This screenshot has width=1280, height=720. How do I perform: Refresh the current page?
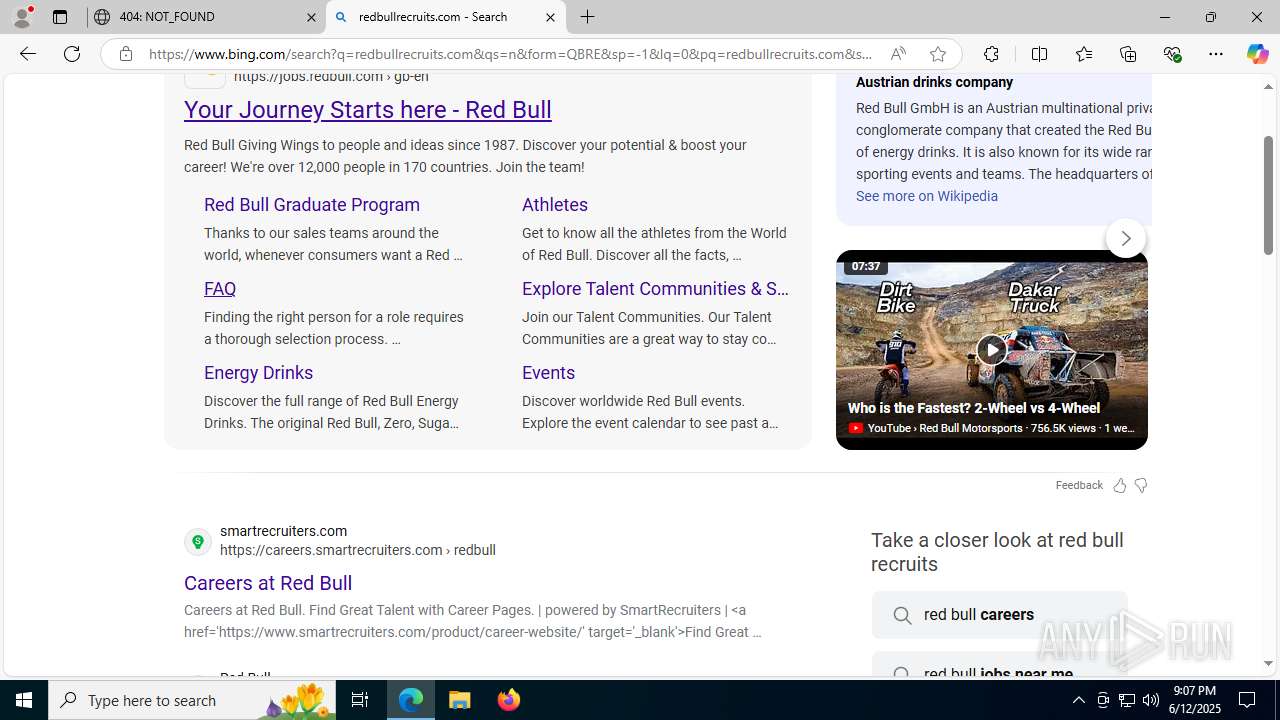point(72,54)
